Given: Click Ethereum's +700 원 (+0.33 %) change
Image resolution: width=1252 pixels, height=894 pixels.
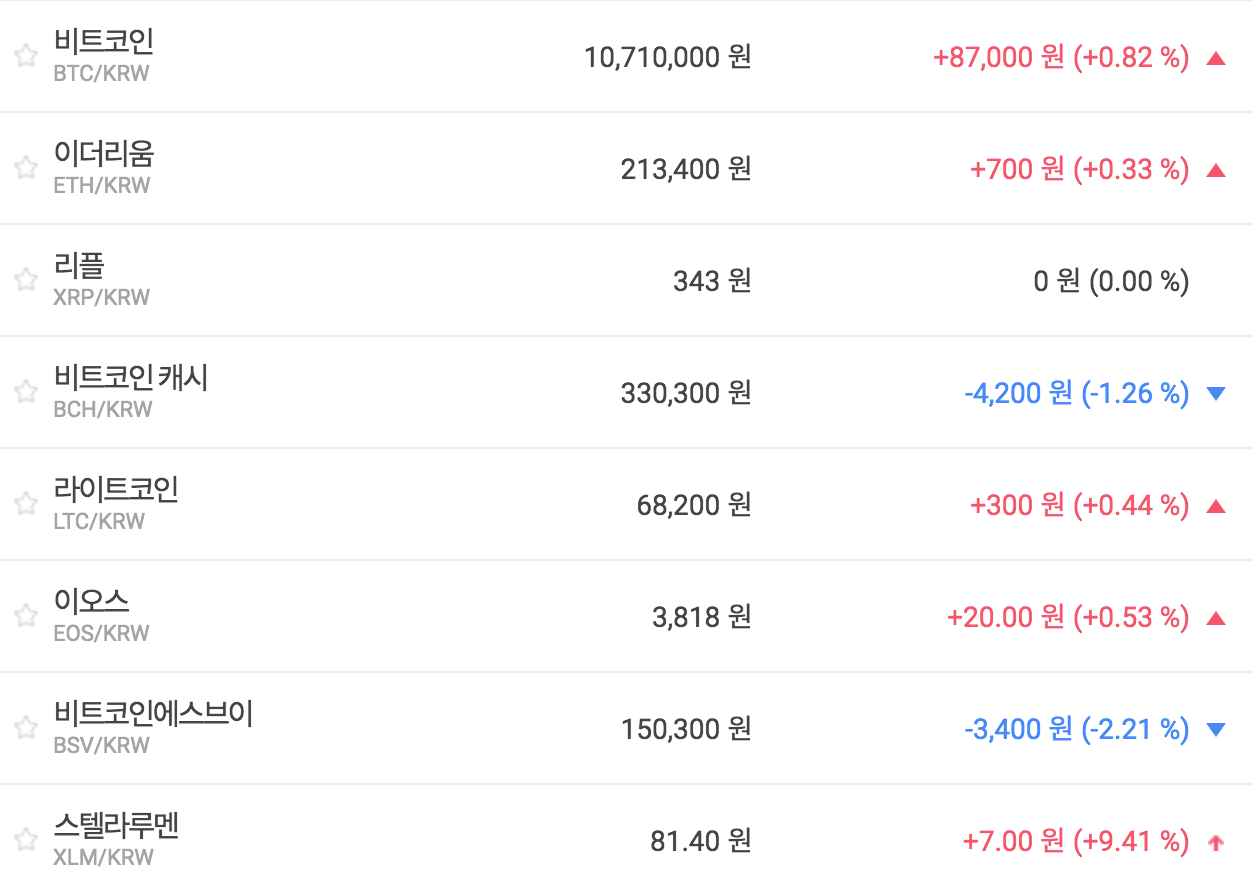Looking at the screenshot, I should click(1079, 169).
